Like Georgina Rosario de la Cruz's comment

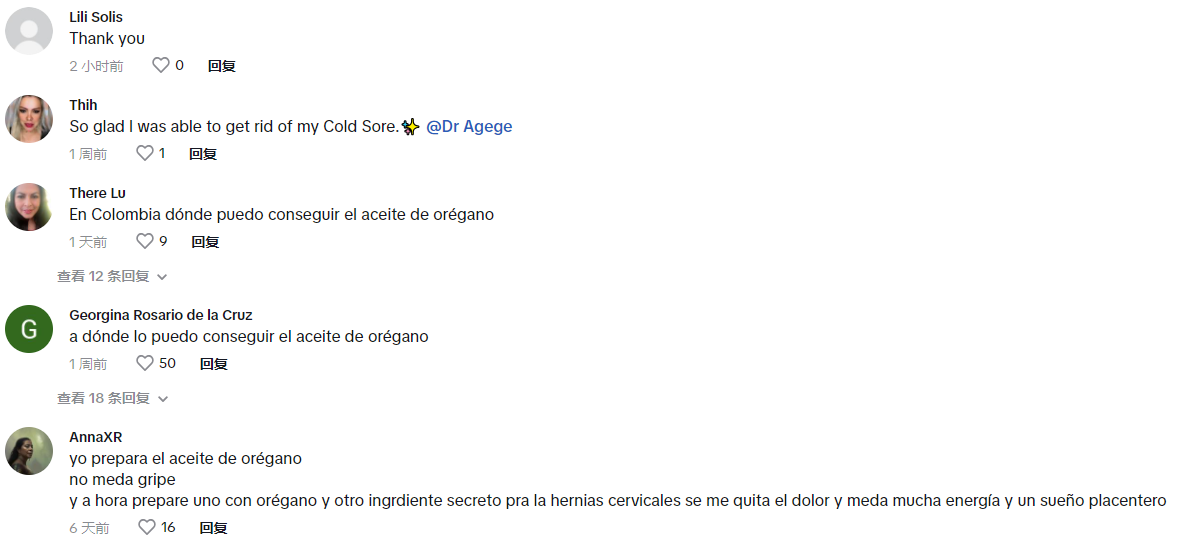145,364
